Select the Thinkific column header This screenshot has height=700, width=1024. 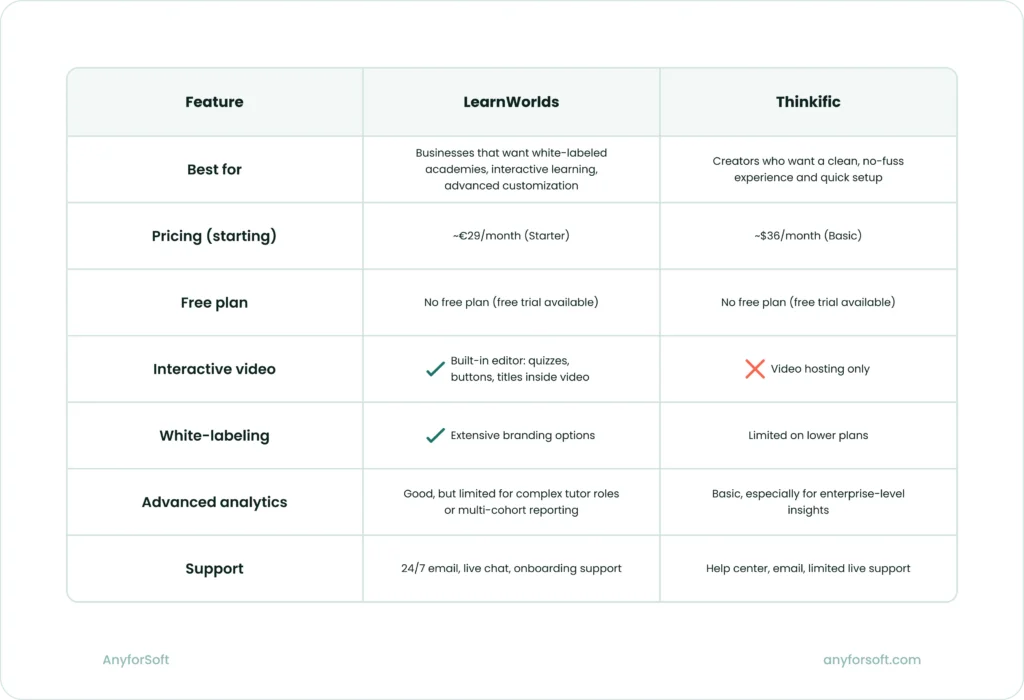(808, 102)
